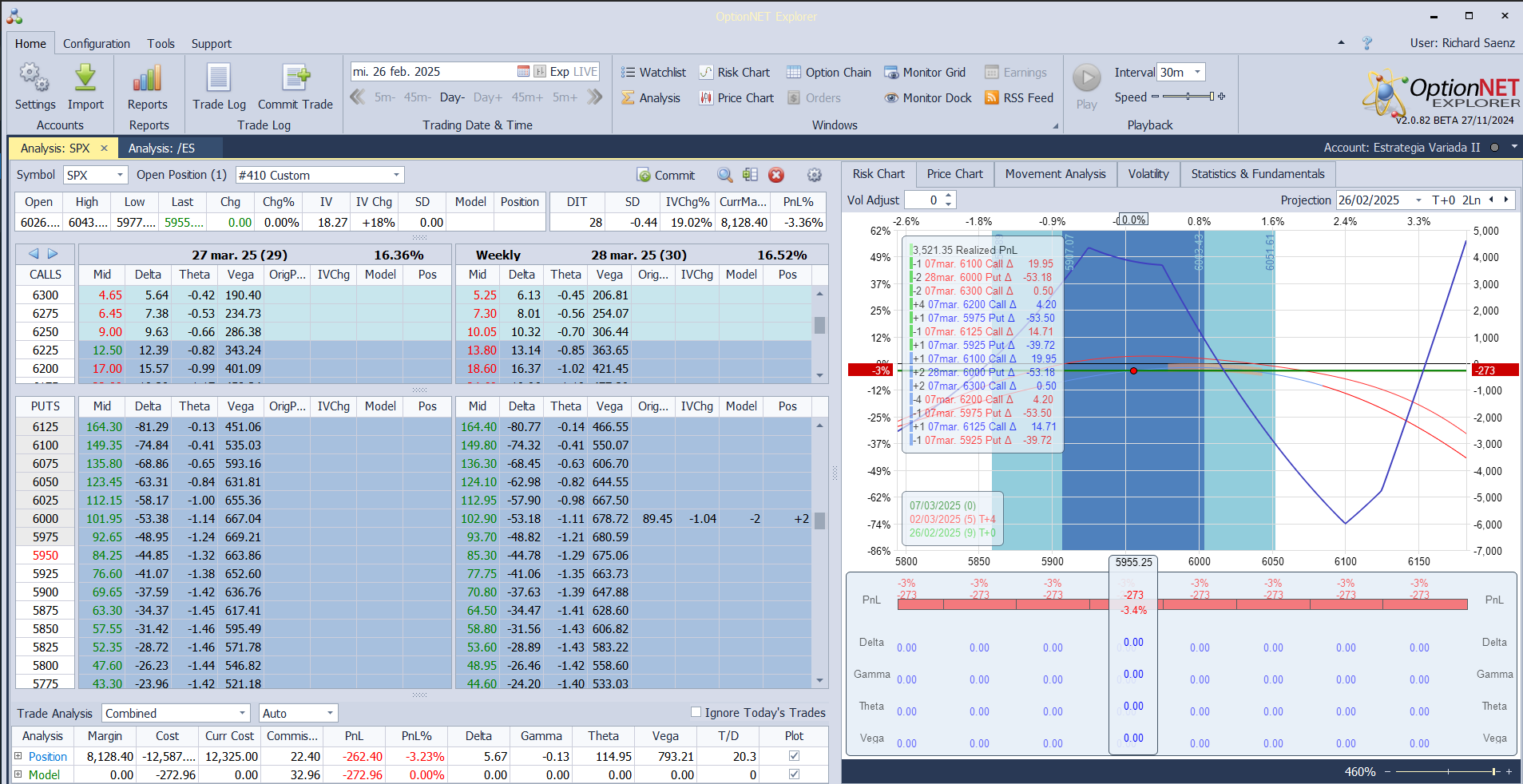1523x784 pixels.
Task: Open the Trade Analysis Combined dropdown
Action: [243, 713]
